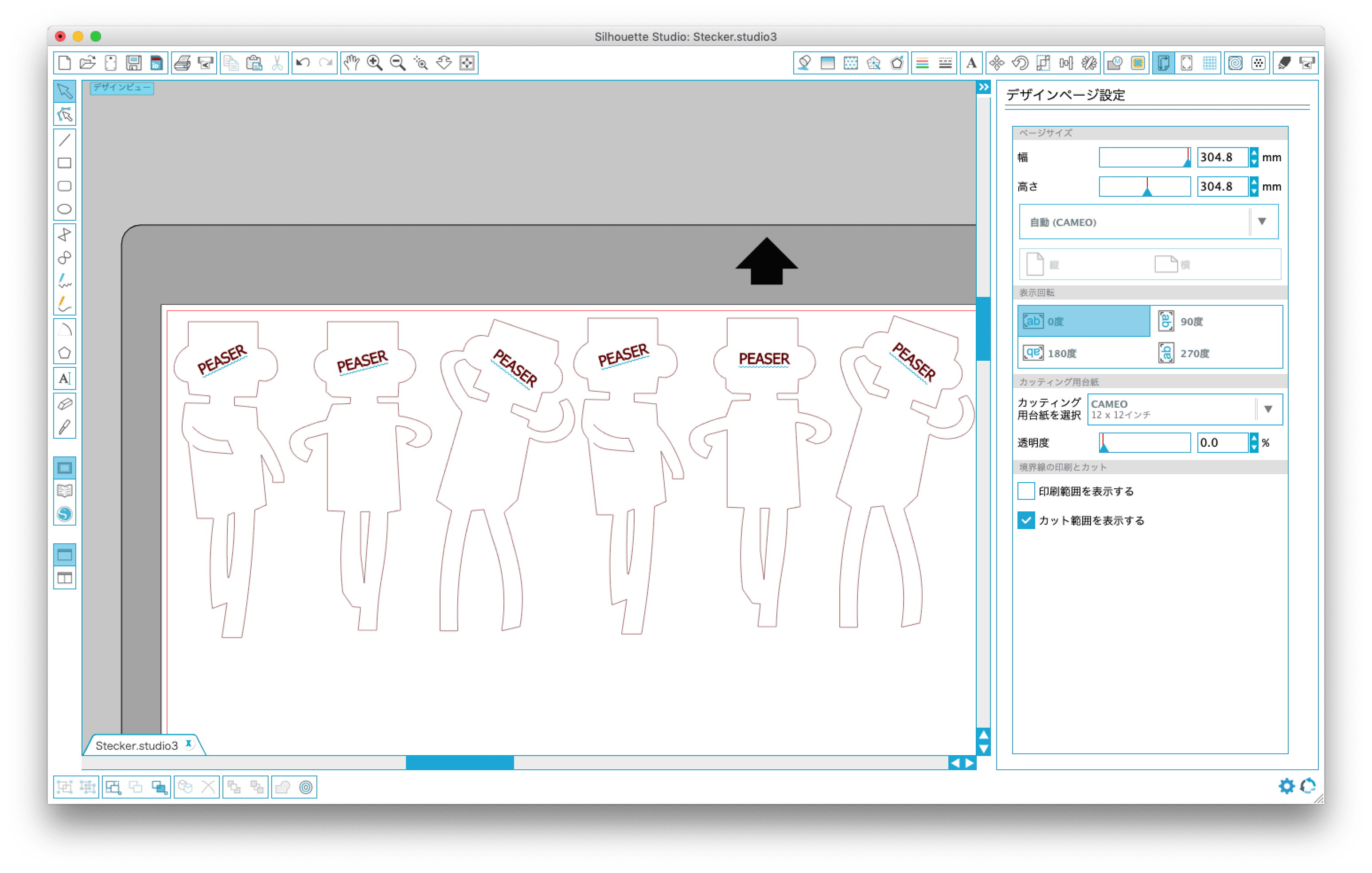Viewport: 1372px width, 873px height.
Task: Open the CAMEO 12 x 12 cutting mat dropdown
Action: coord(1185,409)
